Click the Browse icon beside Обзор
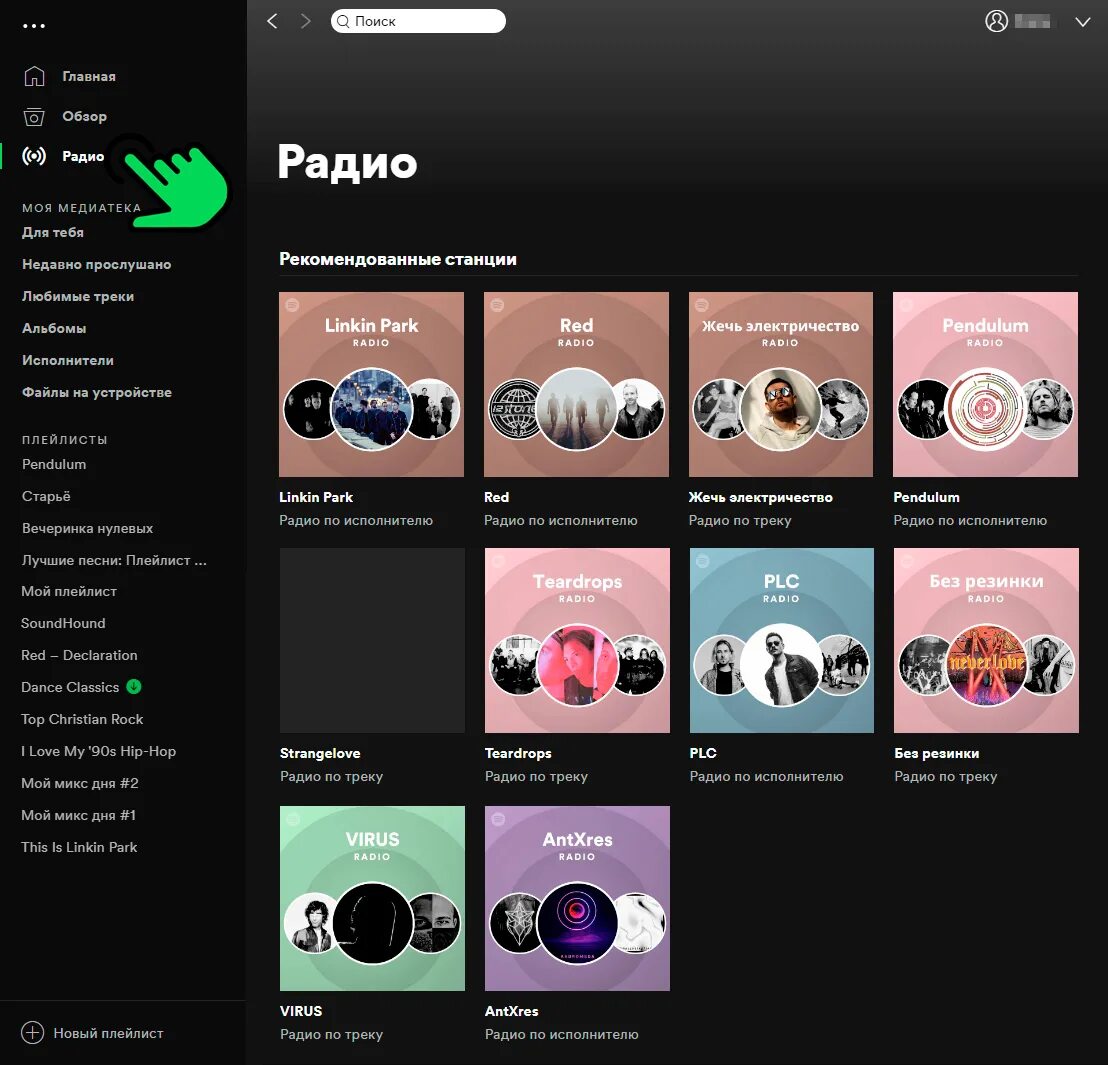The height and width of the screenshot is (1065, 1108). [x=34, y=117]
